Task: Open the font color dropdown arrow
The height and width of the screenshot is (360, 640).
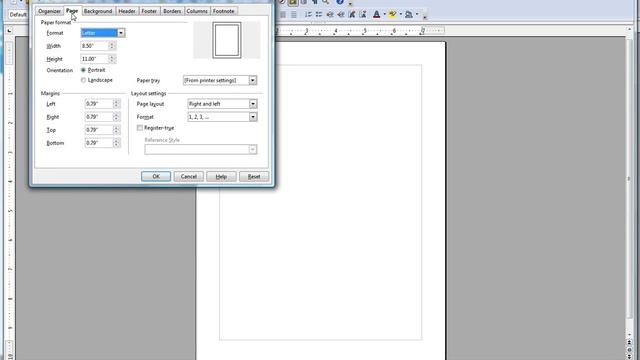Action: point(384,14)
